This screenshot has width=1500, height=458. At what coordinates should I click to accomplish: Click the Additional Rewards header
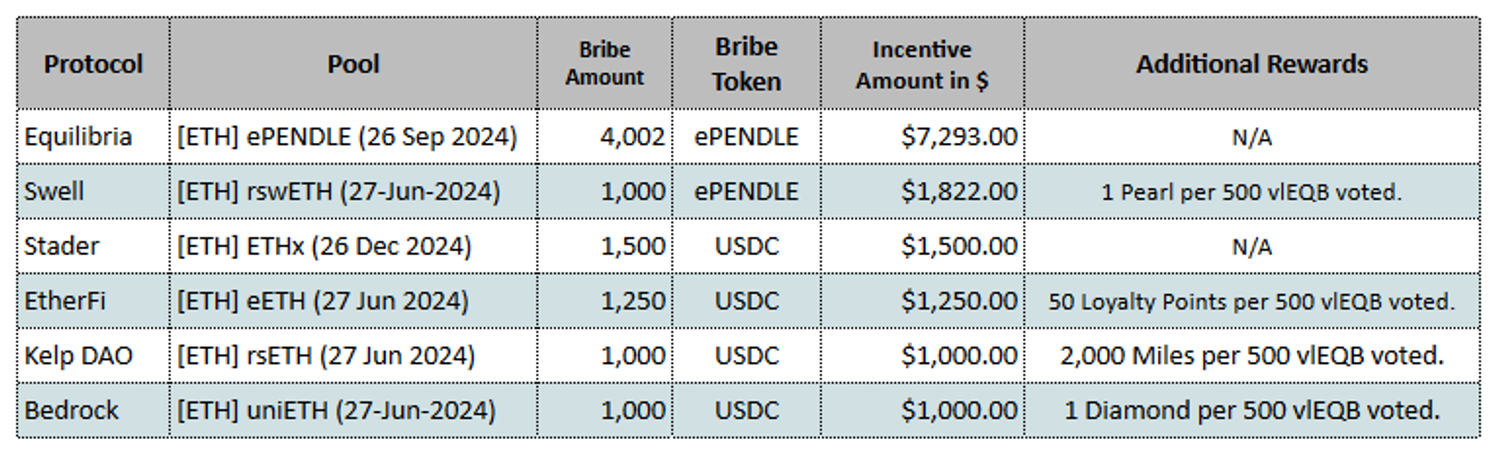pos(1251,64)
